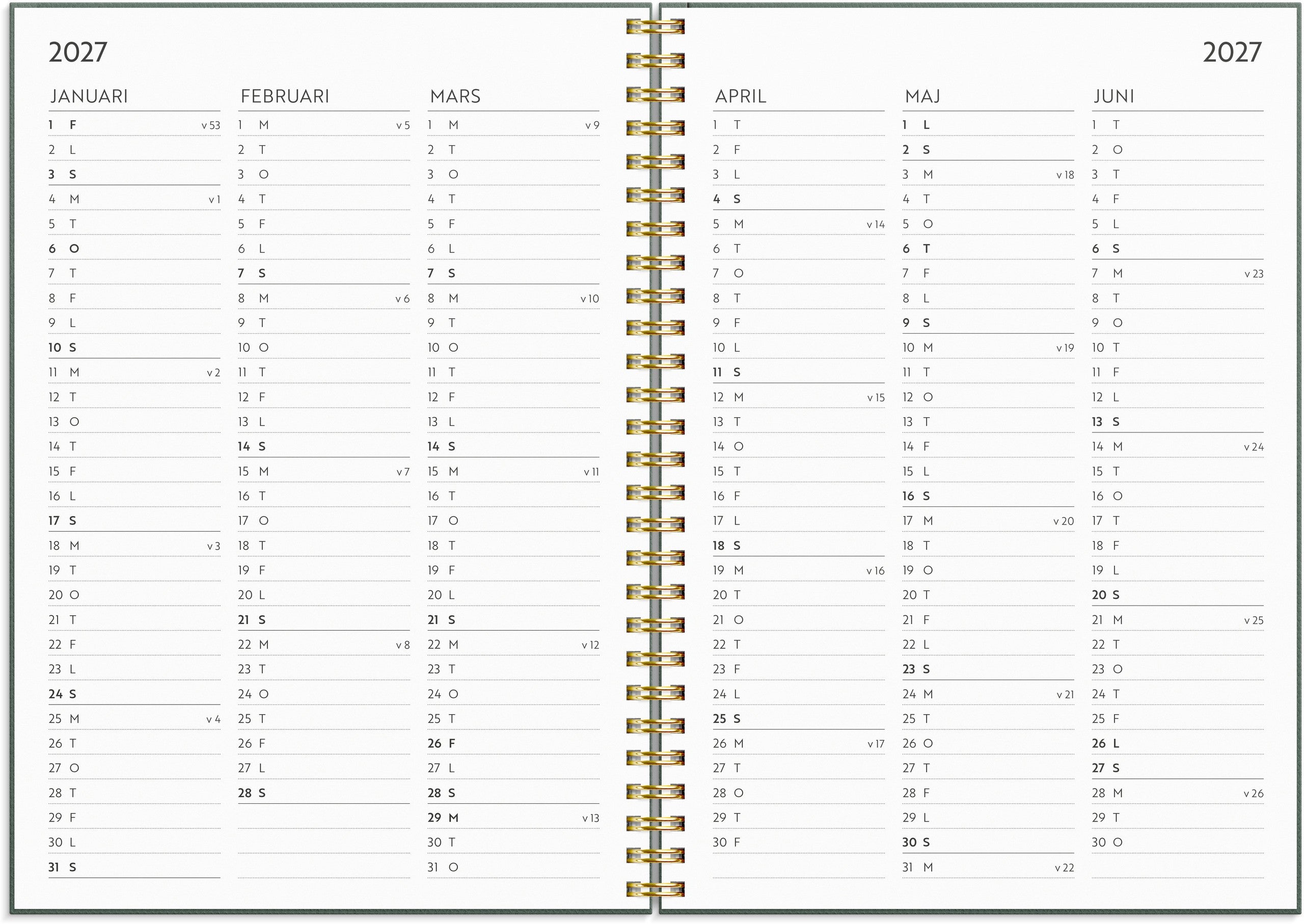Viewport: 1304px width, 924px height.
Task: Click week label v 17 in April
Action: tap(876, 744)
